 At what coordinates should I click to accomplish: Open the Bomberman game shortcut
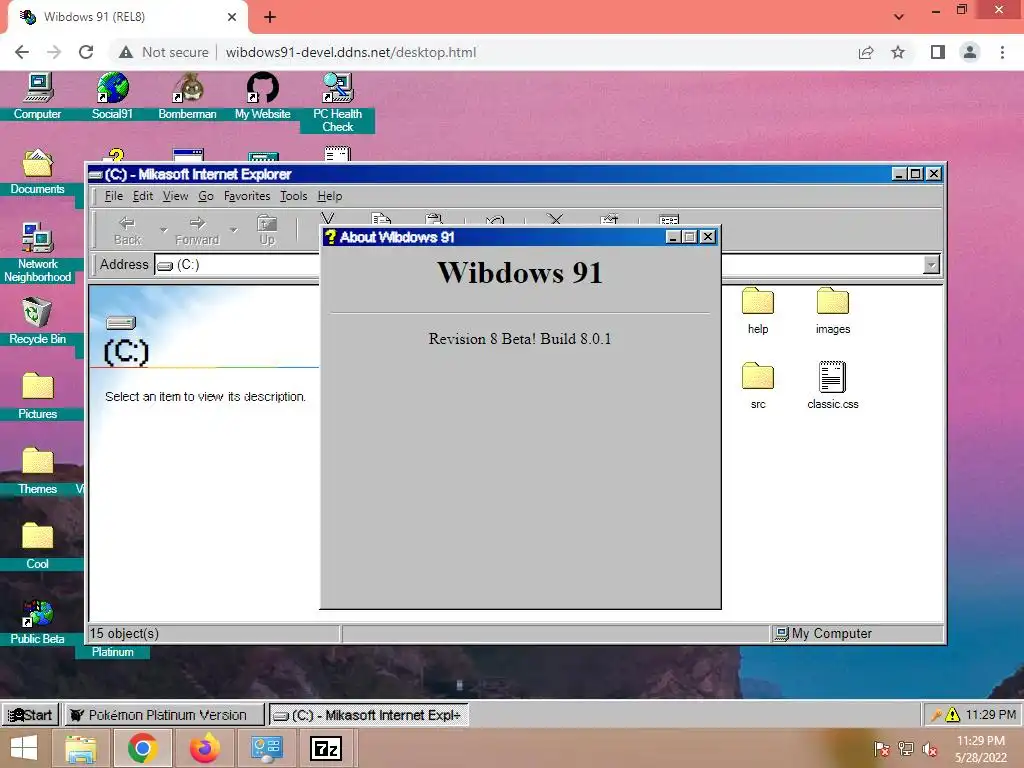click(x=187, y=96)
